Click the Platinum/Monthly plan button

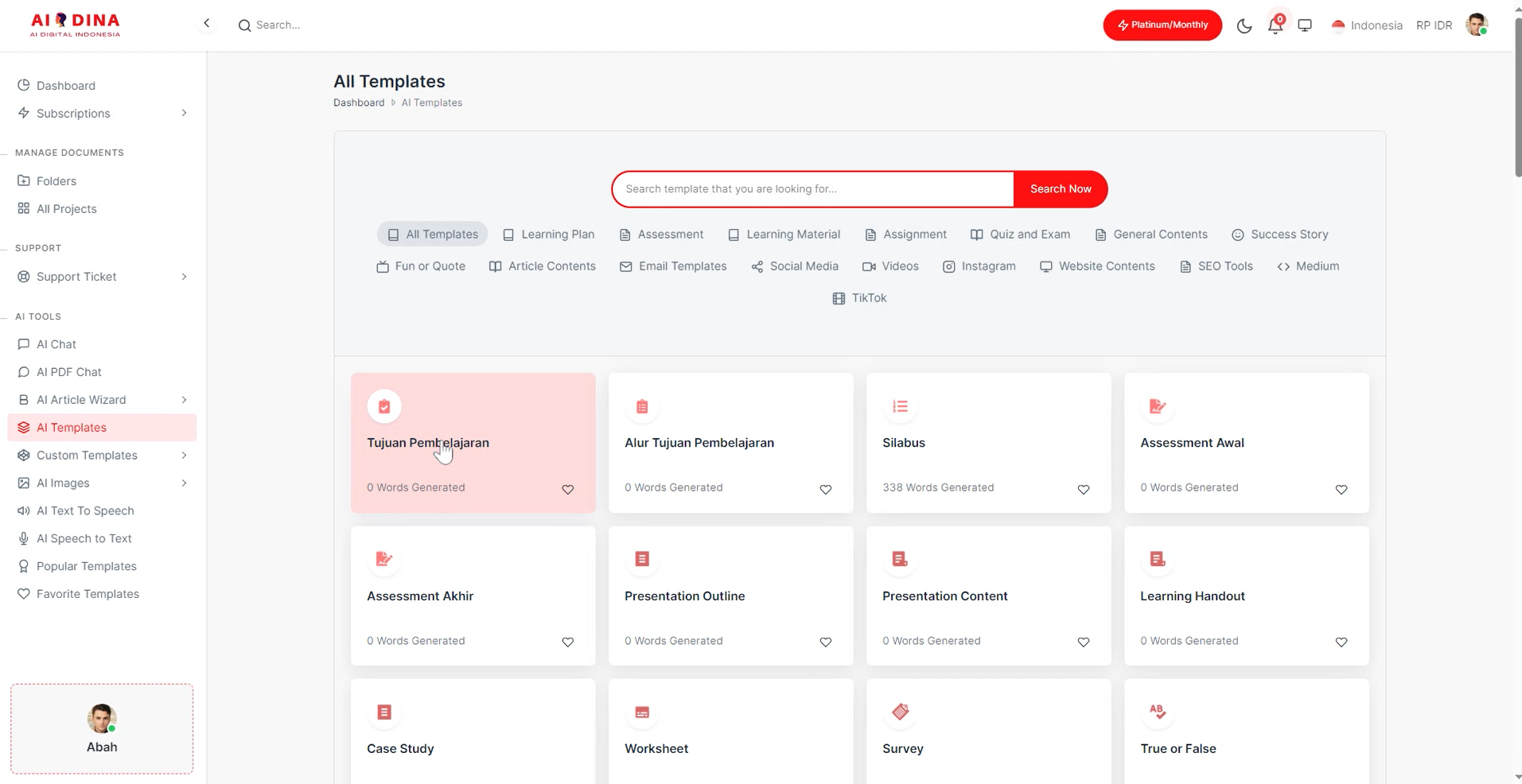coord(1162,25)
